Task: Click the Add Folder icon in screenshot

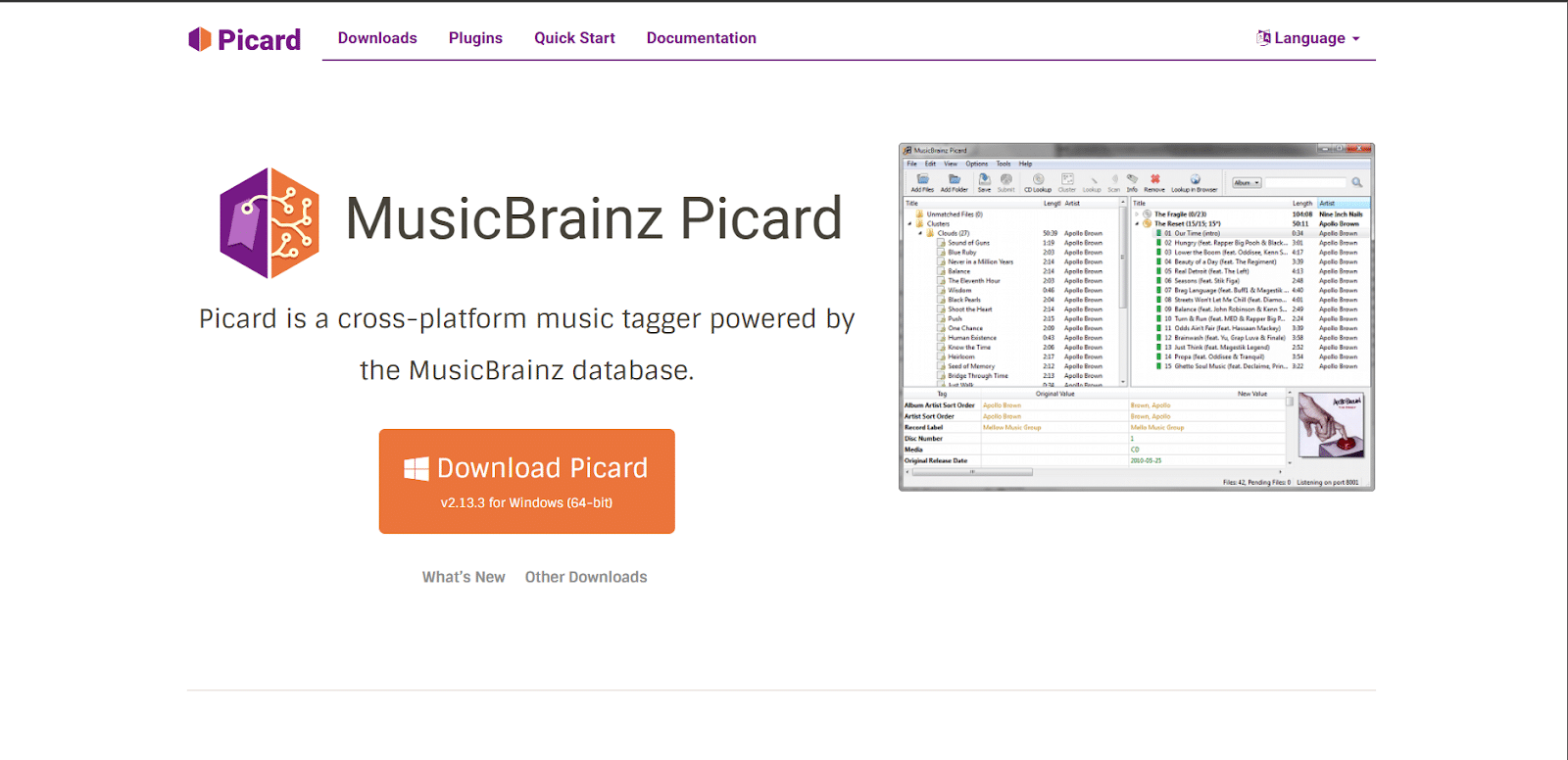Action: click(954, 182)
